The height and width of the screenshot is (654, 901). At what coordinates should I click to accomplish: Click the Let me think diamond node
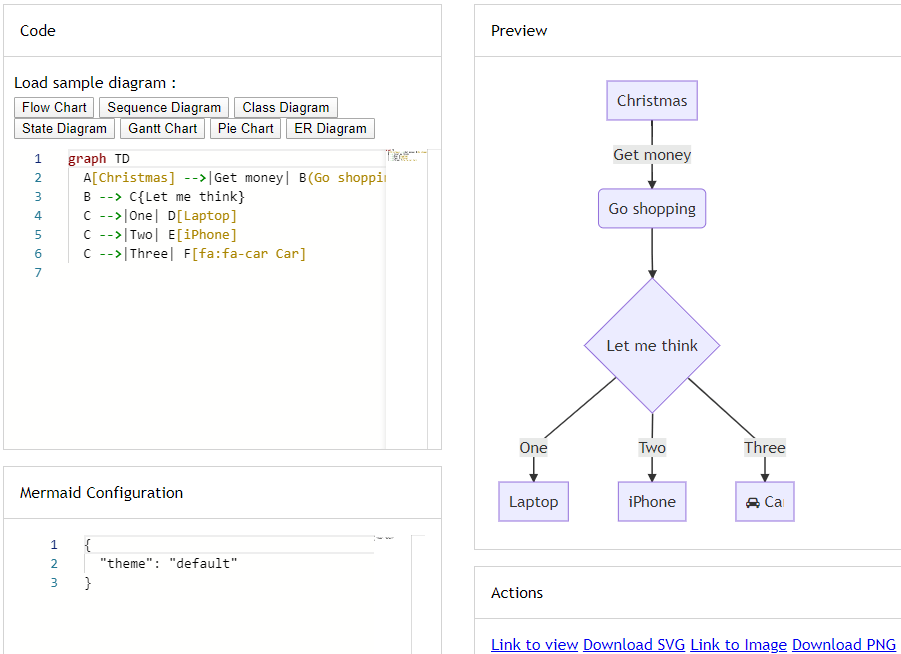click(x=652, y=346)
